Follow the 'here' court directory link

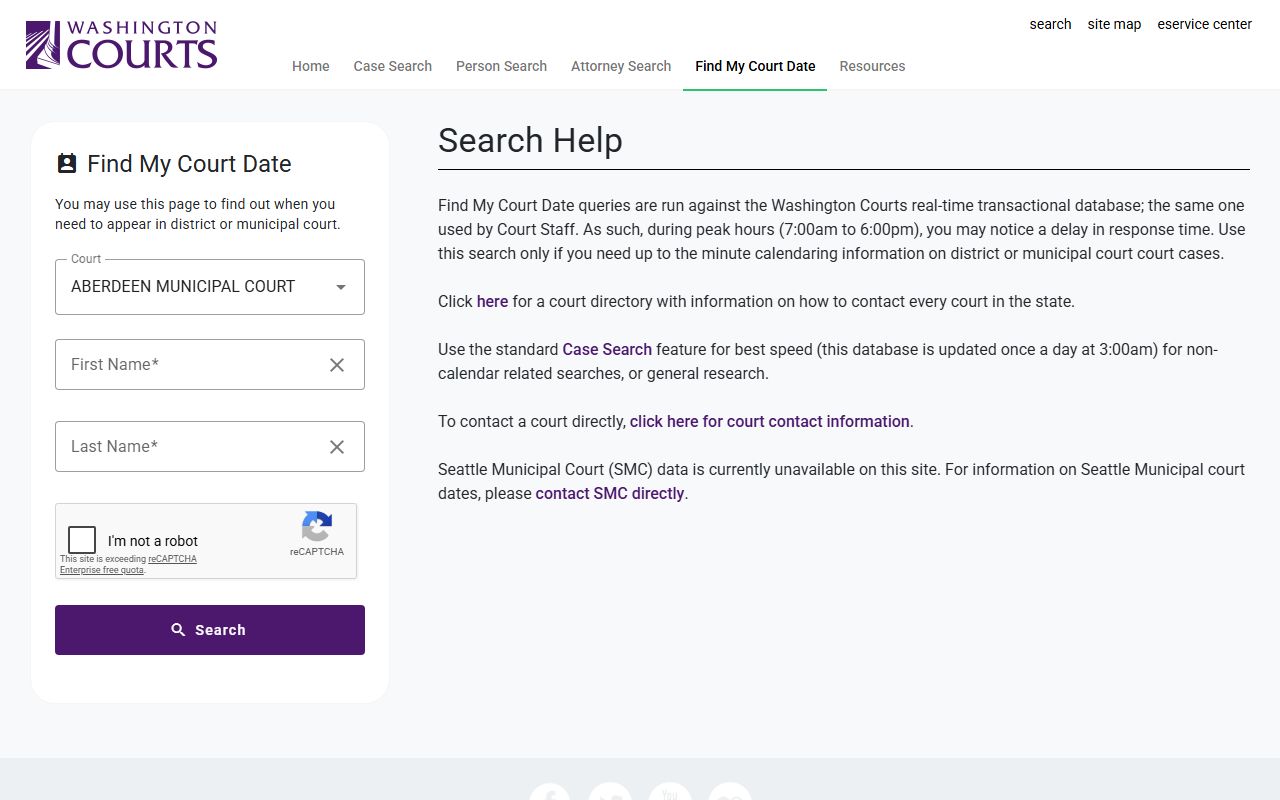tap(492, 301)
